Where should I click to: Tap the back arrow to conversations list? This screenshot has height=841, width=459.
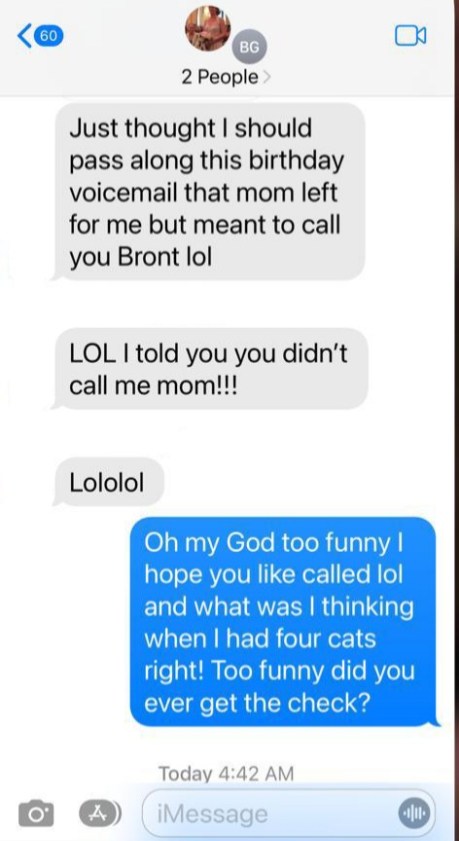24,36
